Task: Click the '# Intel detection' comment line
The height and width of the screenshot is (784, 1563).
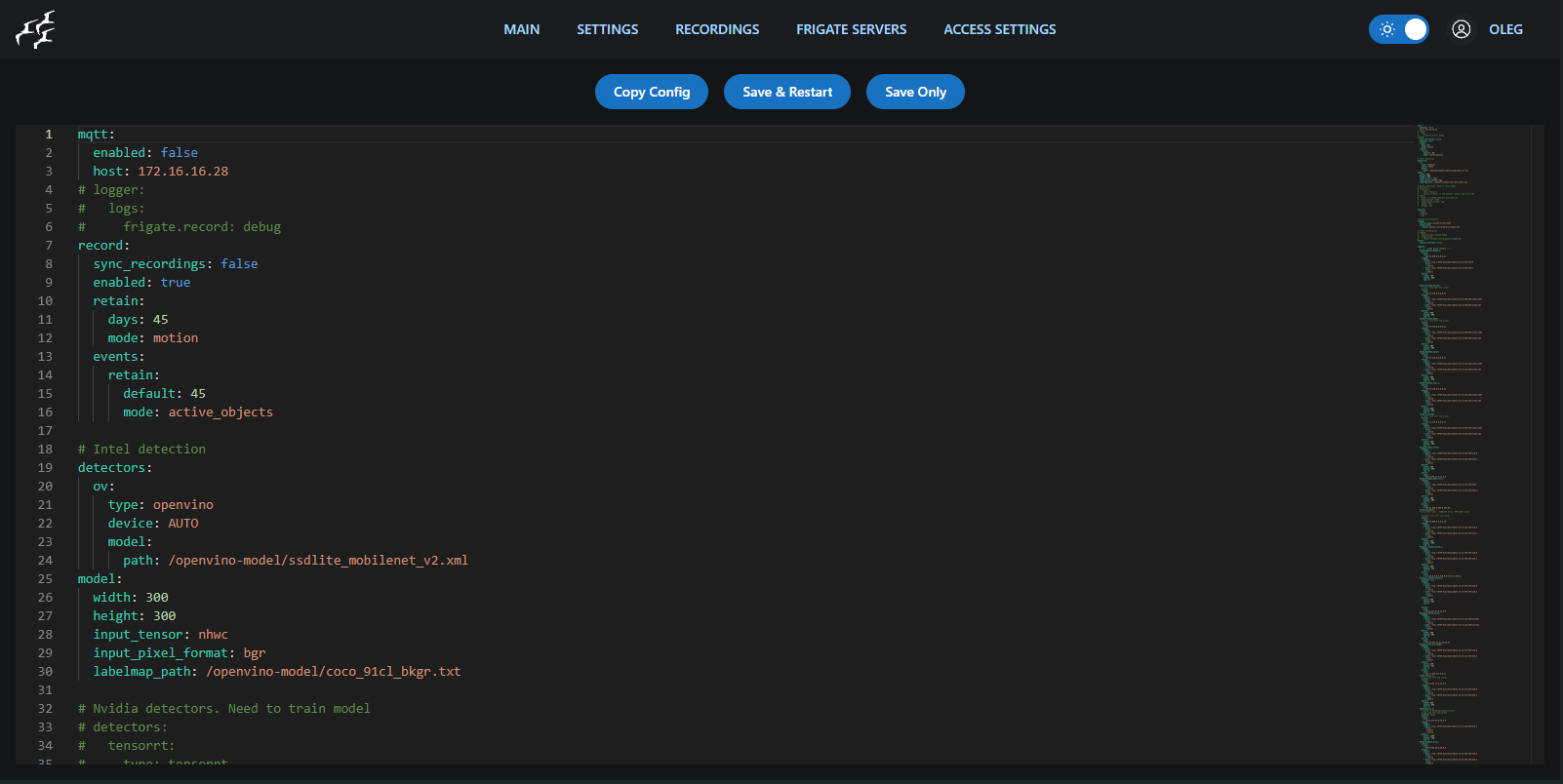Action: [141, 450]
